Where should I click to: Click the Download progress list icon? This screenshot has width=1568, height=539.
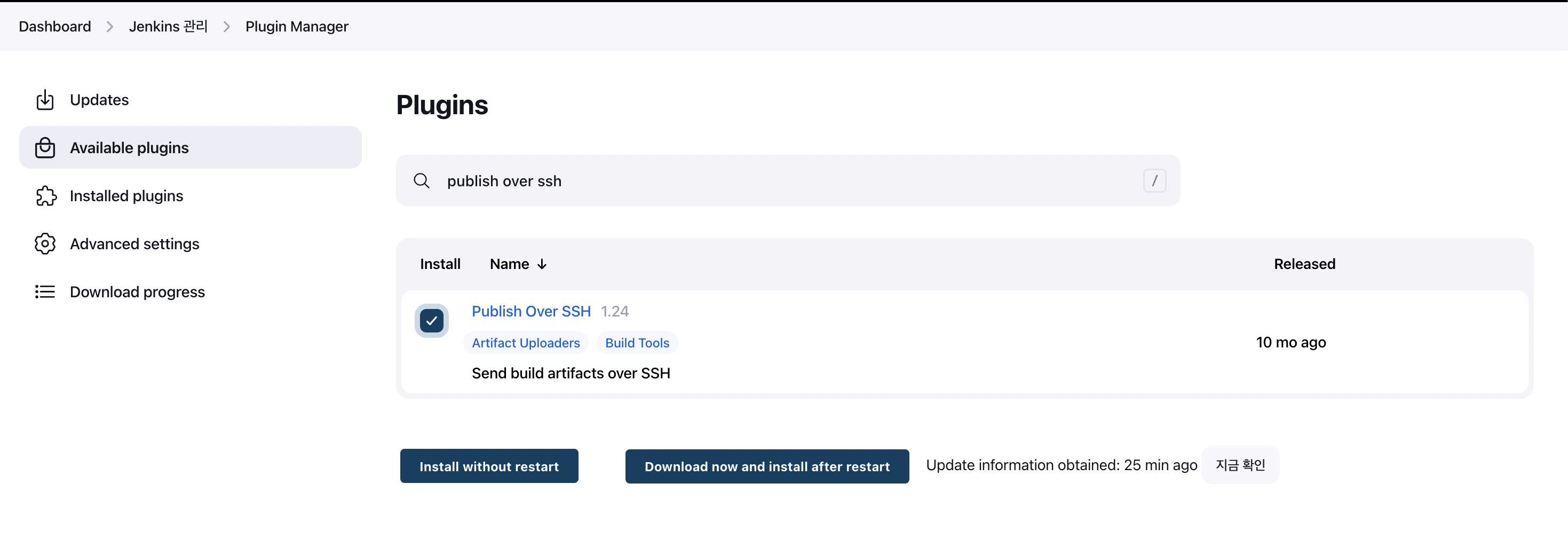coord(45,292)
